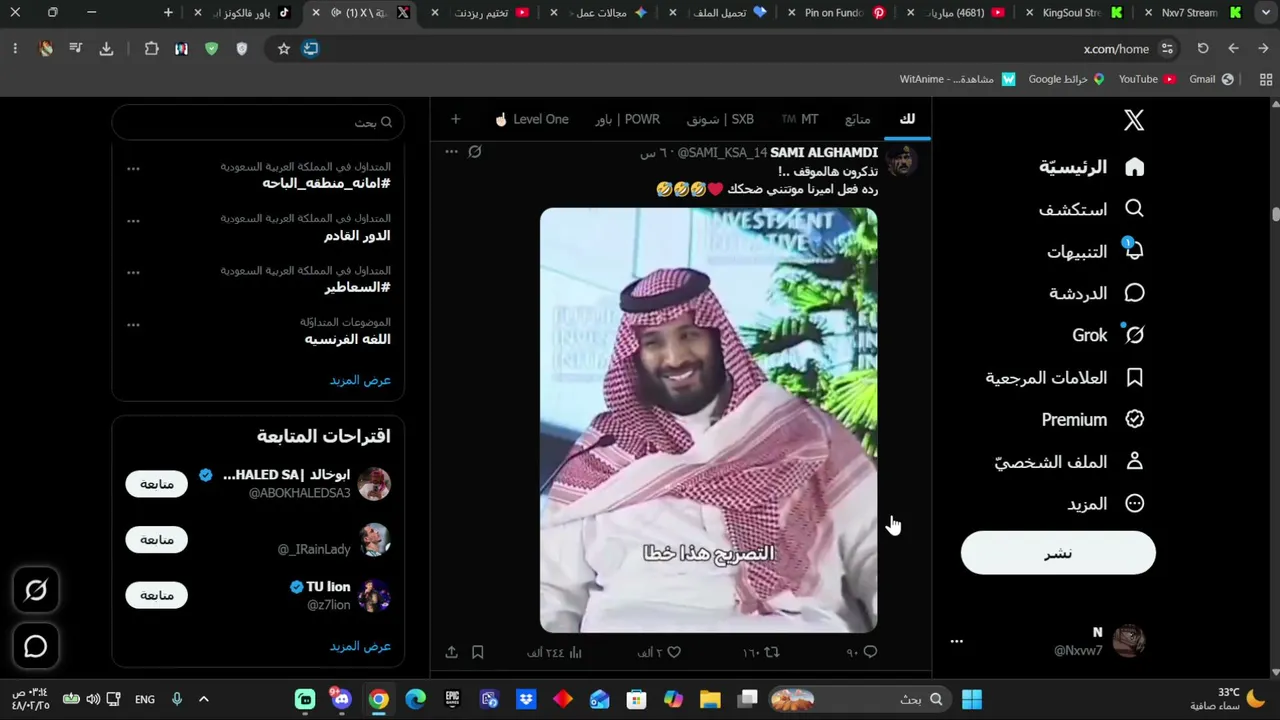Add a new timeline tab with plus
The image size is (1280, 720).
click(455, 119)
